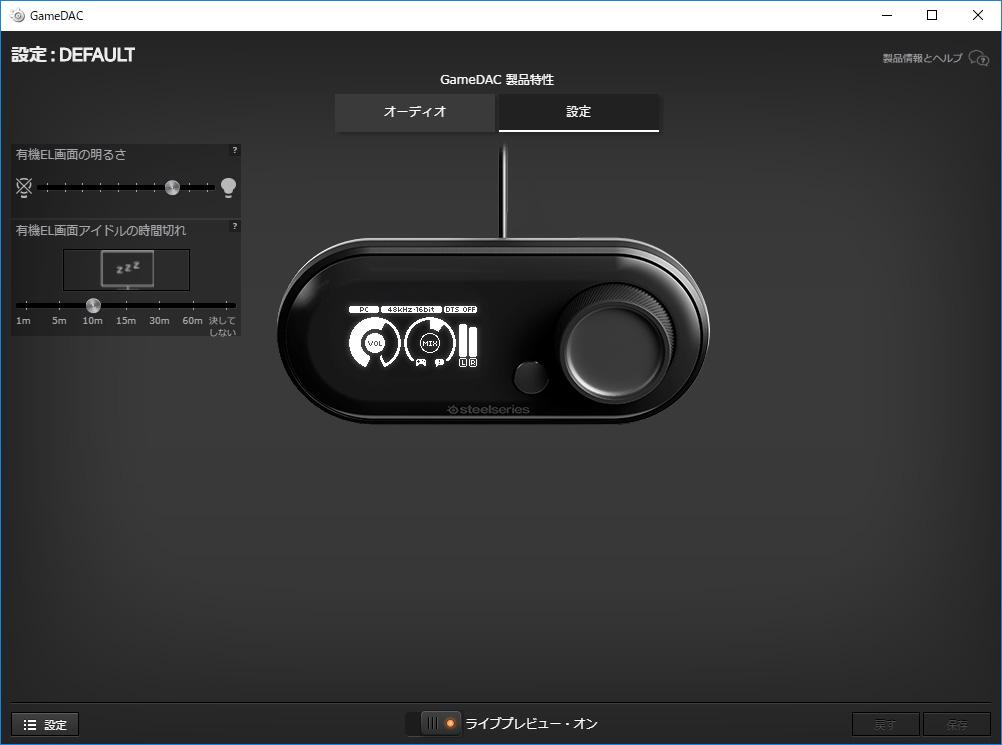The width and height of the screenshot is (1002, 745).
Task: Click the idle timeout slider handle
Action: (x=93, y=305)
